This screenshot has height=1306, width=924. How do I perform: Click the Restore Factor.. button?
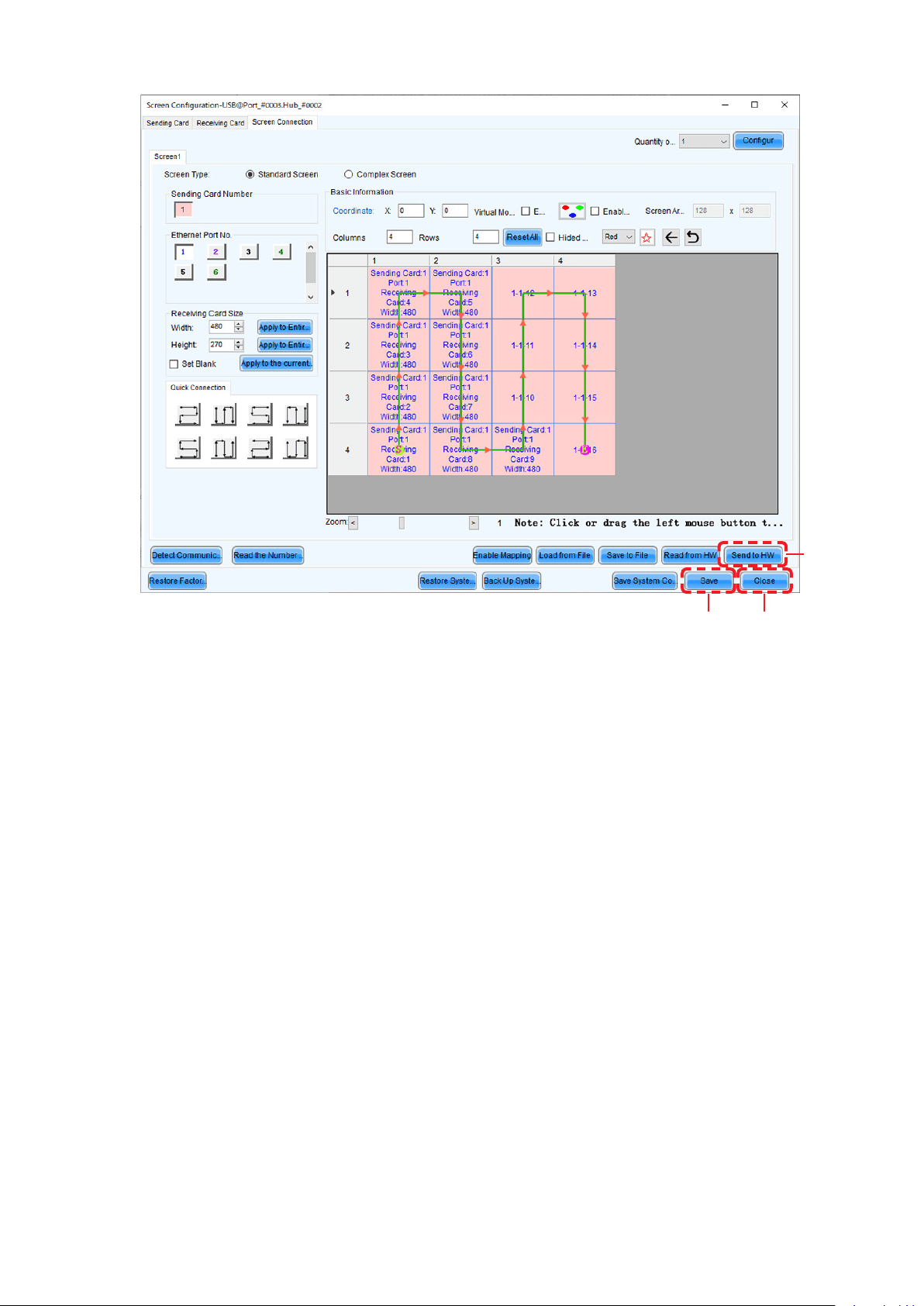(178, 581)
